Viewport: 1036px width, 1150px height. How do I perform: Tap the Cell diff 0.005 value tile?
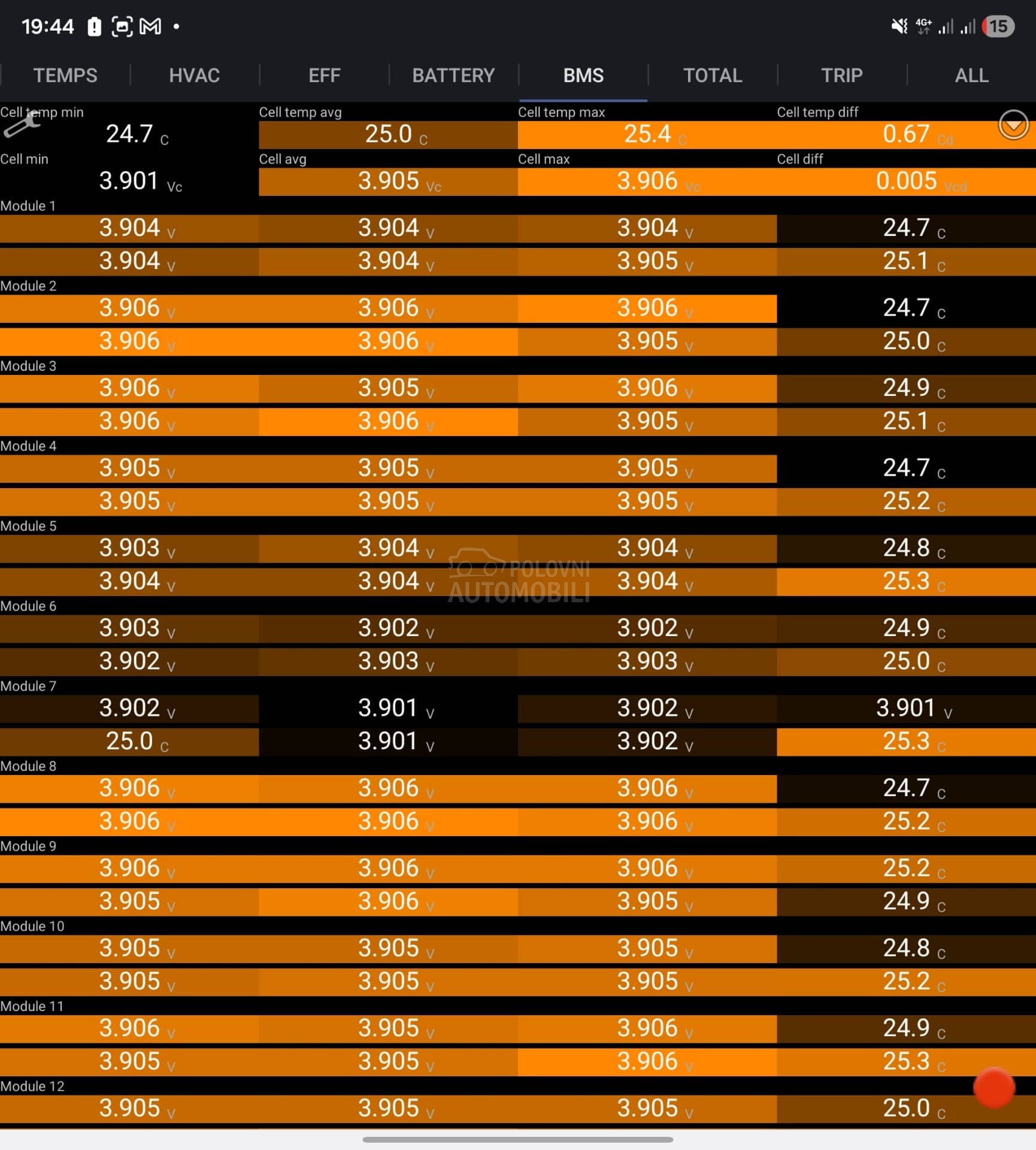905,181
